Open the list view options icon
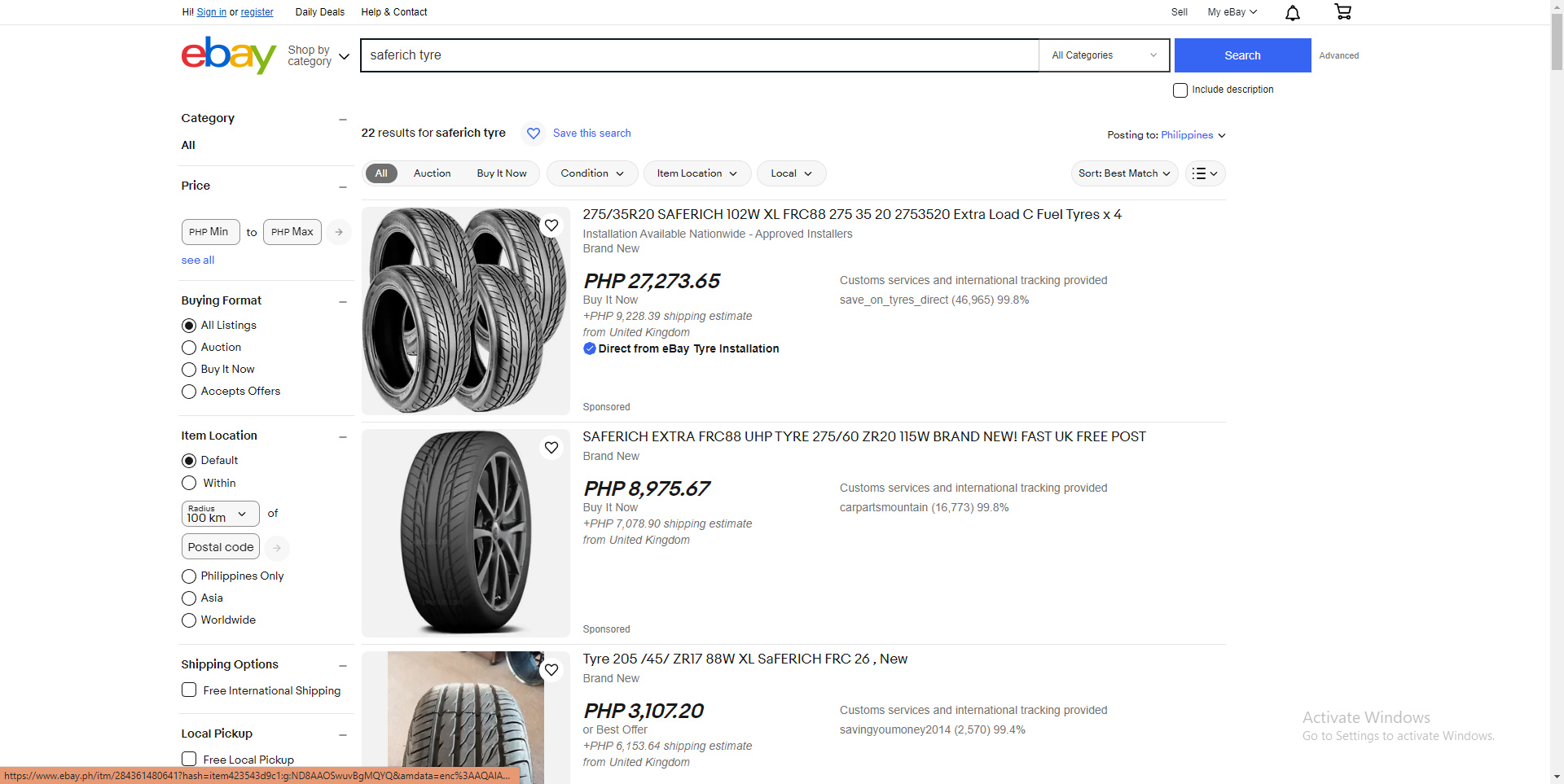This screenshot has width=1564, height=784. pyautogui.click(x=1206, y=173)
